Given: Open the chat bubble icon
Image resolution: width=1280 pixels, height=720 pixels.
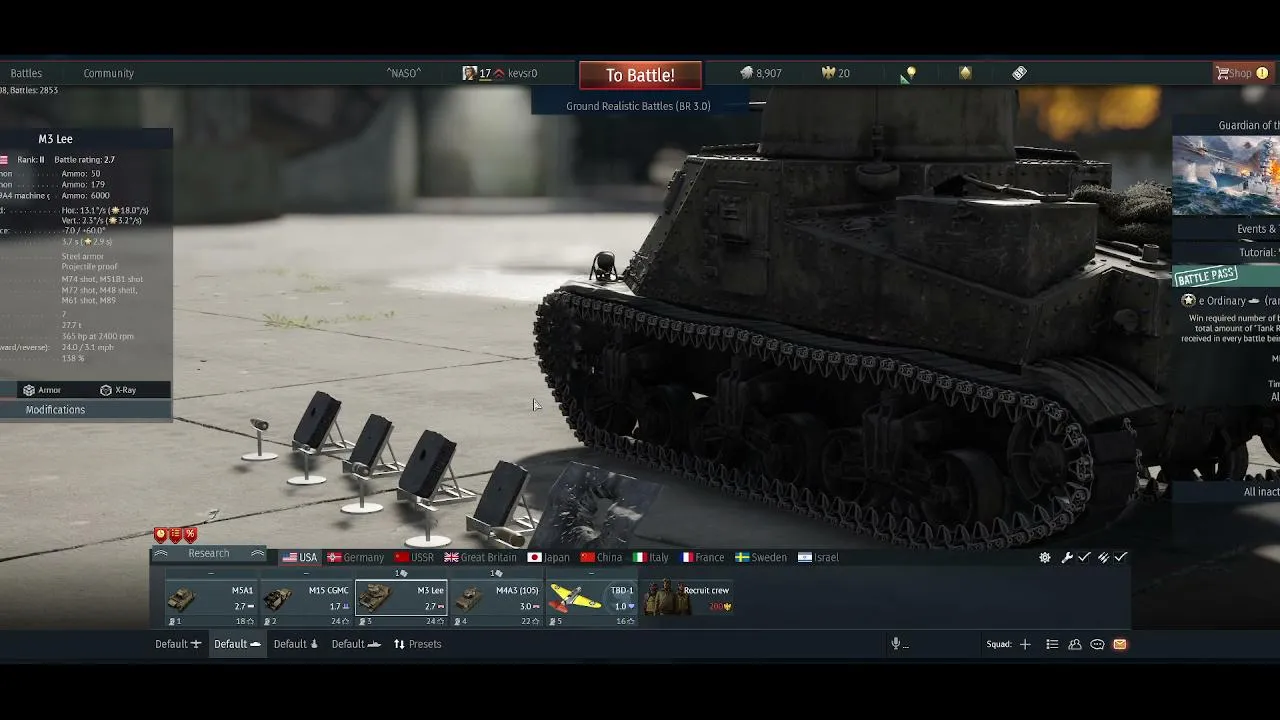Looking at the screenshot, I should (1097, 644).
